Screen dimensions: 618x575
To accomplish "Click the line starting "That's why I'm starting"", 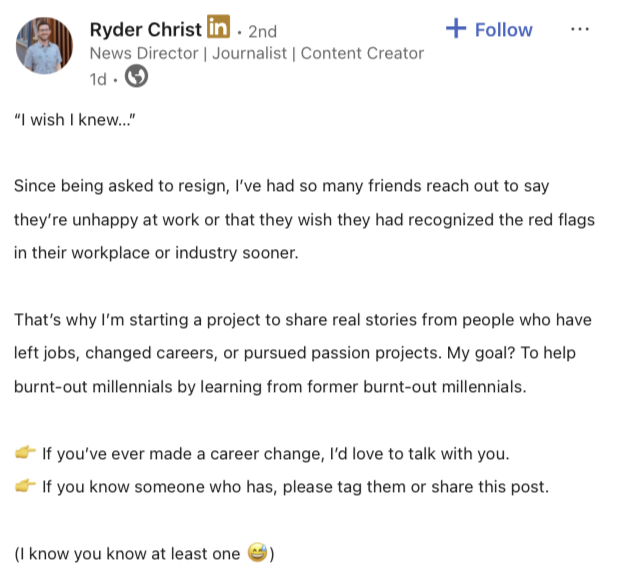I will pos(302,320).
